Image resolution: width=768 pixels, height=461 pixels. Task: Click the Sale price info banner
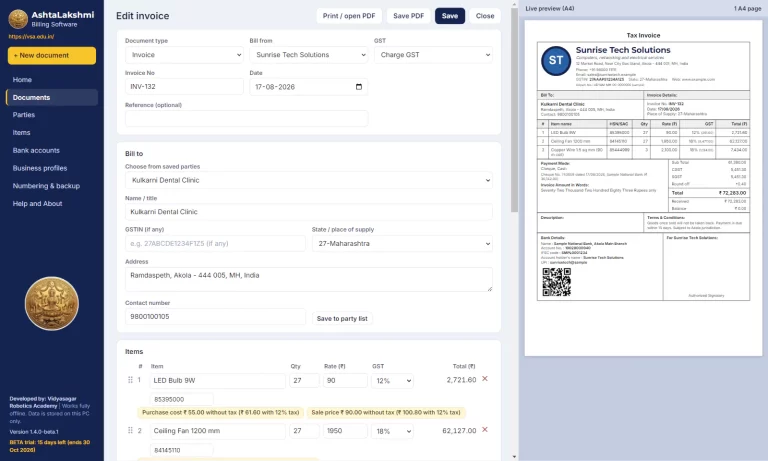386,412
